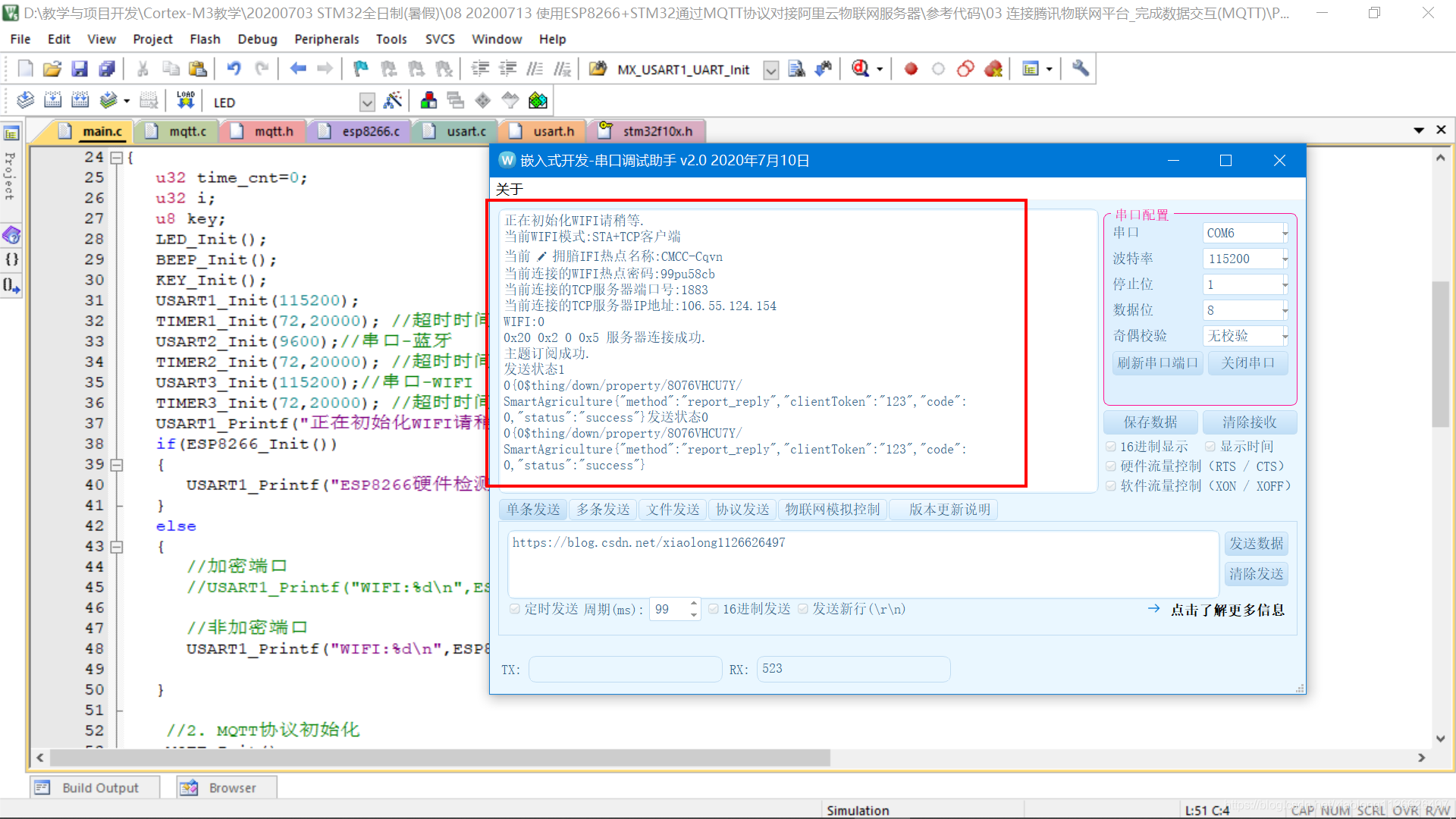Click the Insert bookmark flag icon

point(361,69)
